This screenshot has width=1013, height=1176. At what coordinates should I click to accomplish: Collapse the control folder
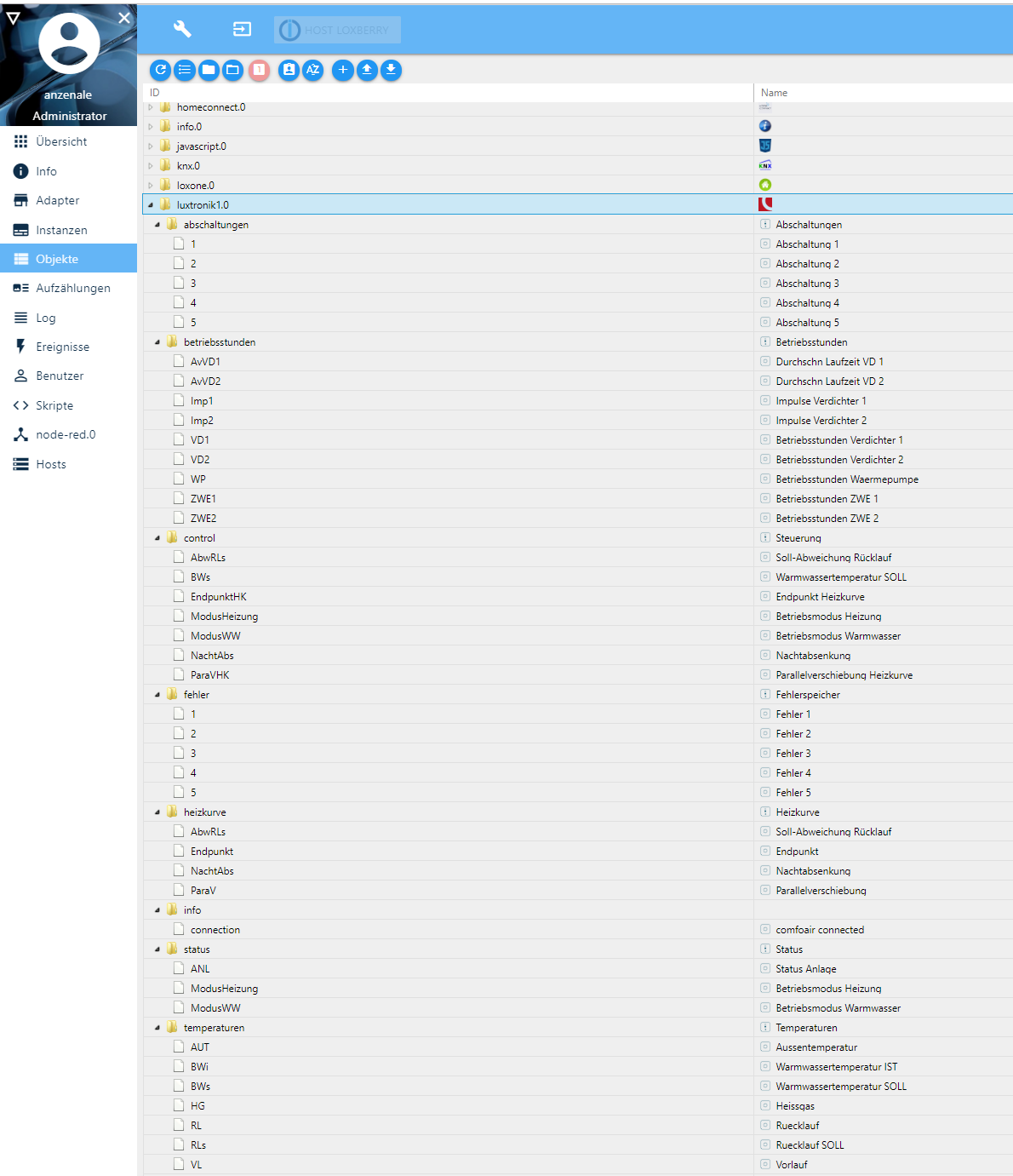(157, 538)
